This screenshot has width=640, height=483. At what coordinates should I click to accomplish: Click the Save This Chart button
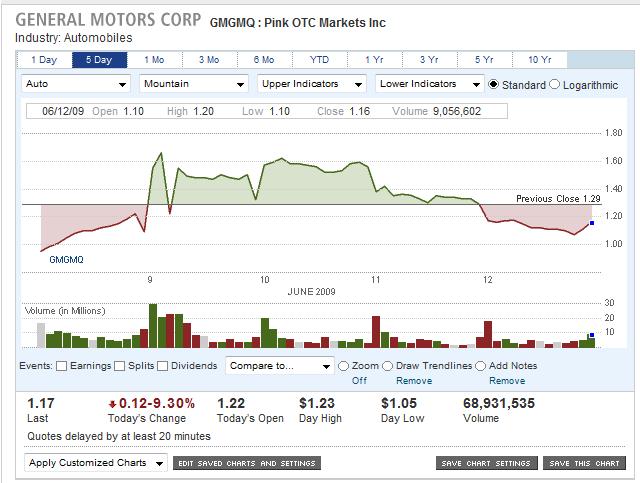coord(584,463)
